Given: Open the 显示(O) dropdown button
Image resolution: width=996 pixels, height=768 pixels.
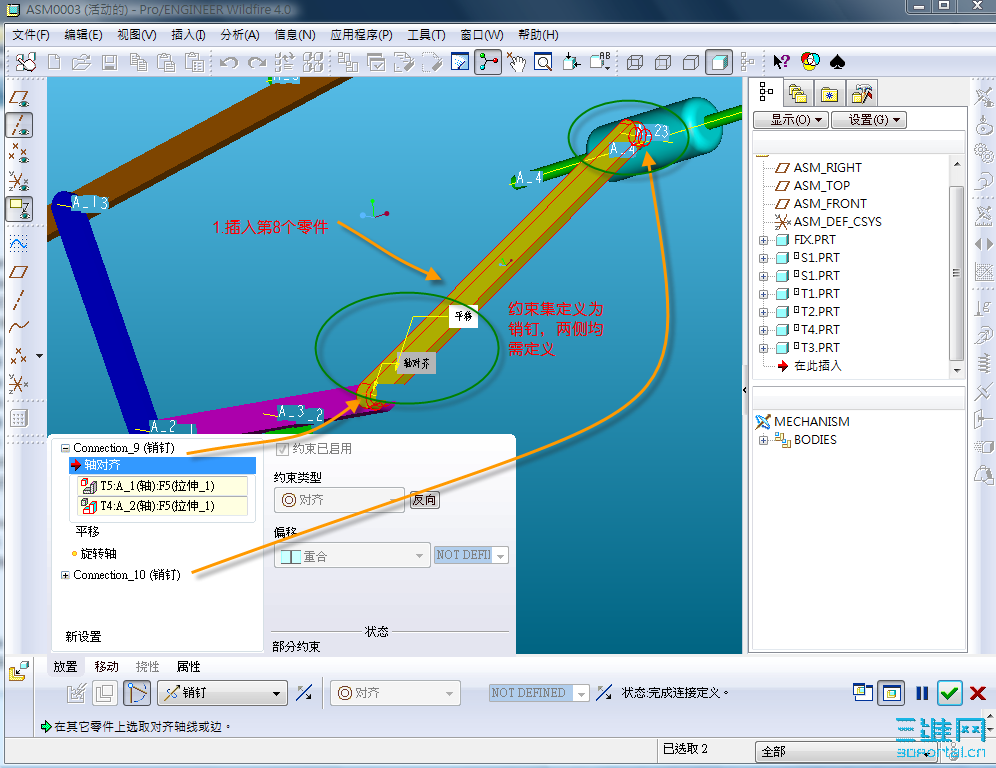Looking at the screenshot, I should coord(790,119).
